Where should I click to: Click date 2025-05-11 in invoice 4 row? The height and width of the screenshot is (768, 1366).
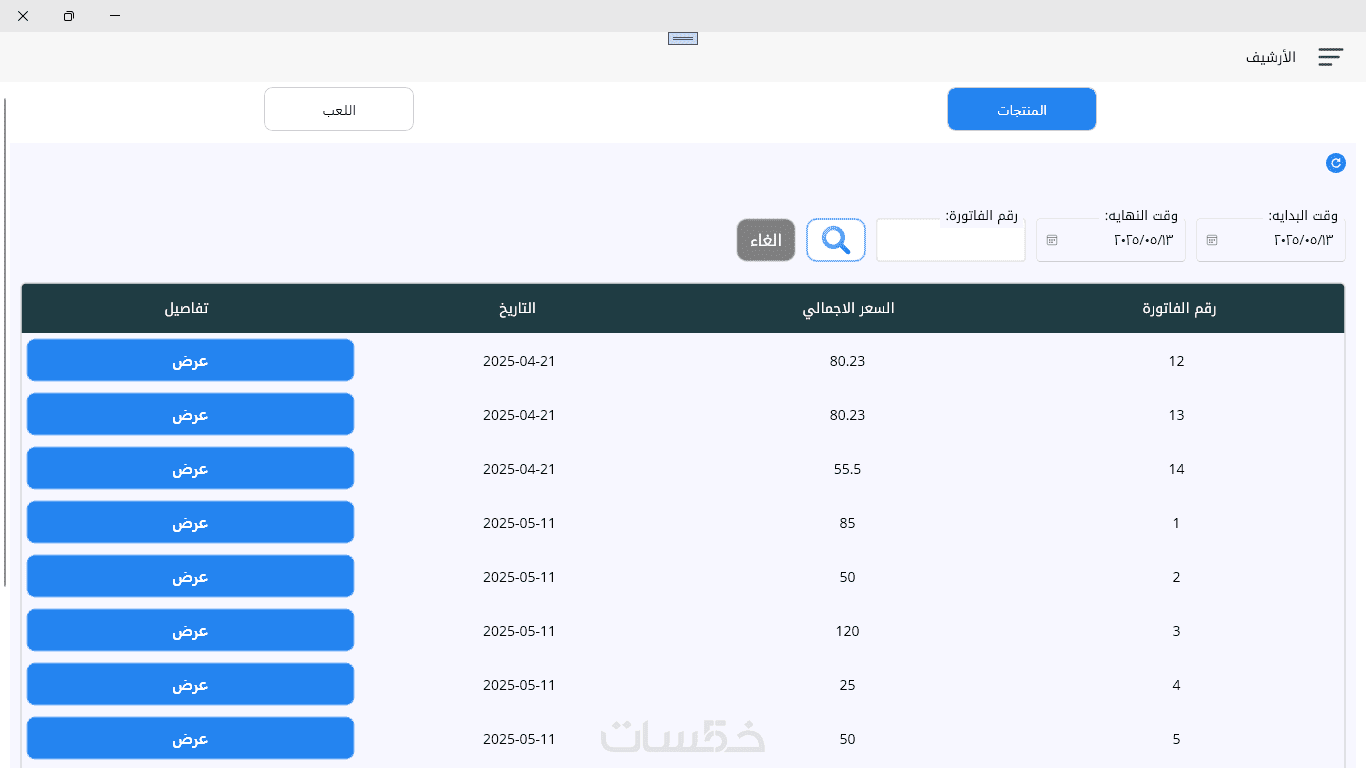(518, 685)
